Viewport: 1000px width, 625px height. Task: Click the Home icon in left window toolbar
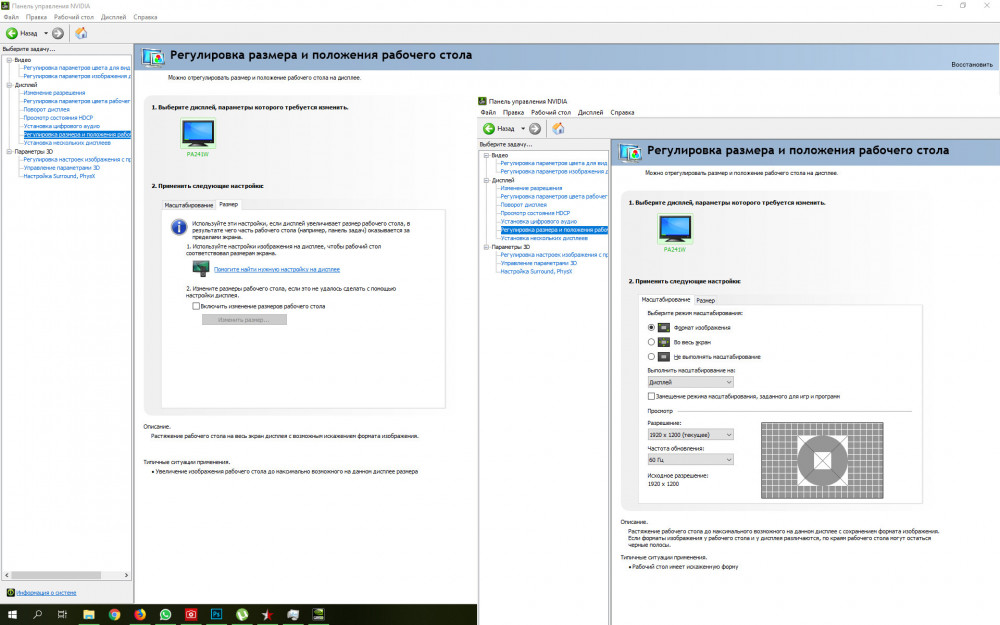coord(81,33)
